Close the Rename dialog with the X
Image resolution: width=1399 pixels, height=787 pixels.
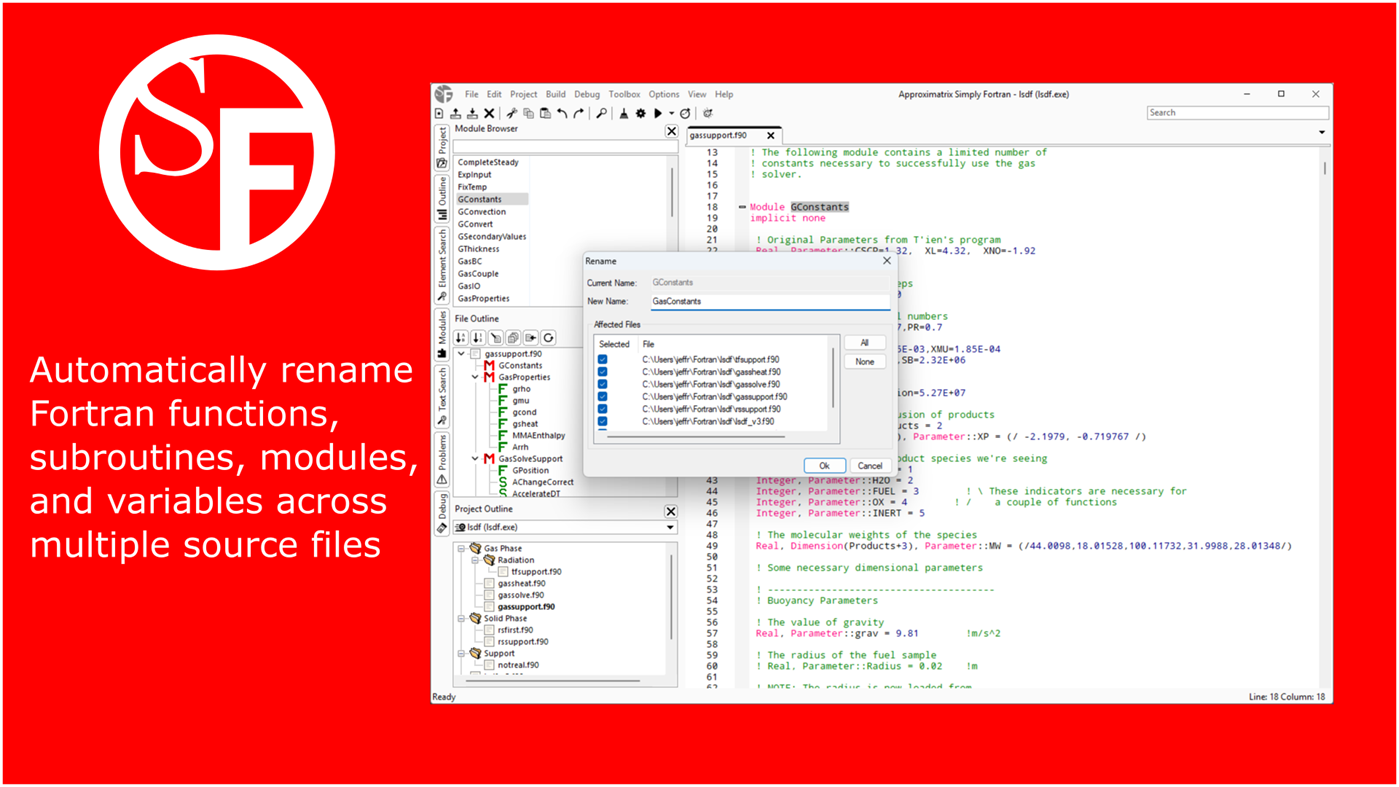tap(886, 261)
